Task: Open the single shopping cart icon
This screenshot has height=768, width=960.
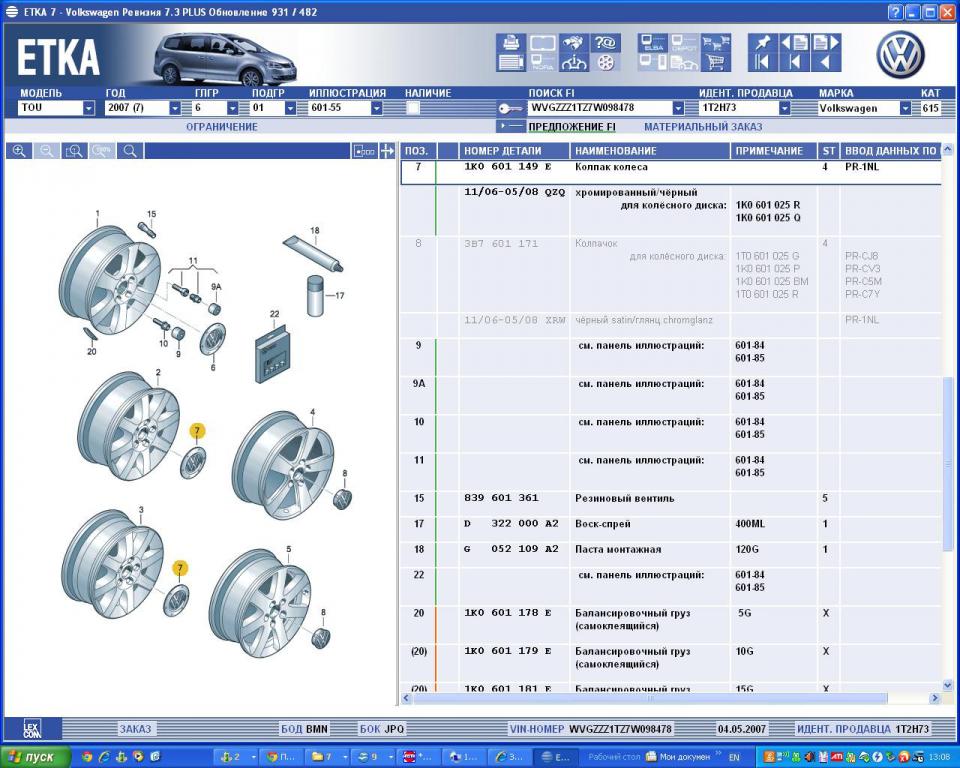Action: (716, 62)
